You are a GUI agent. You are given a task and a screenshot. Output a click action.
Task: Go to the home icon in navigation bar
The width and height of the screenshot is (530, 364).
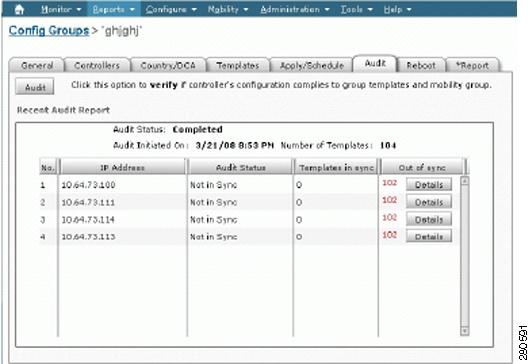point(19,9)
